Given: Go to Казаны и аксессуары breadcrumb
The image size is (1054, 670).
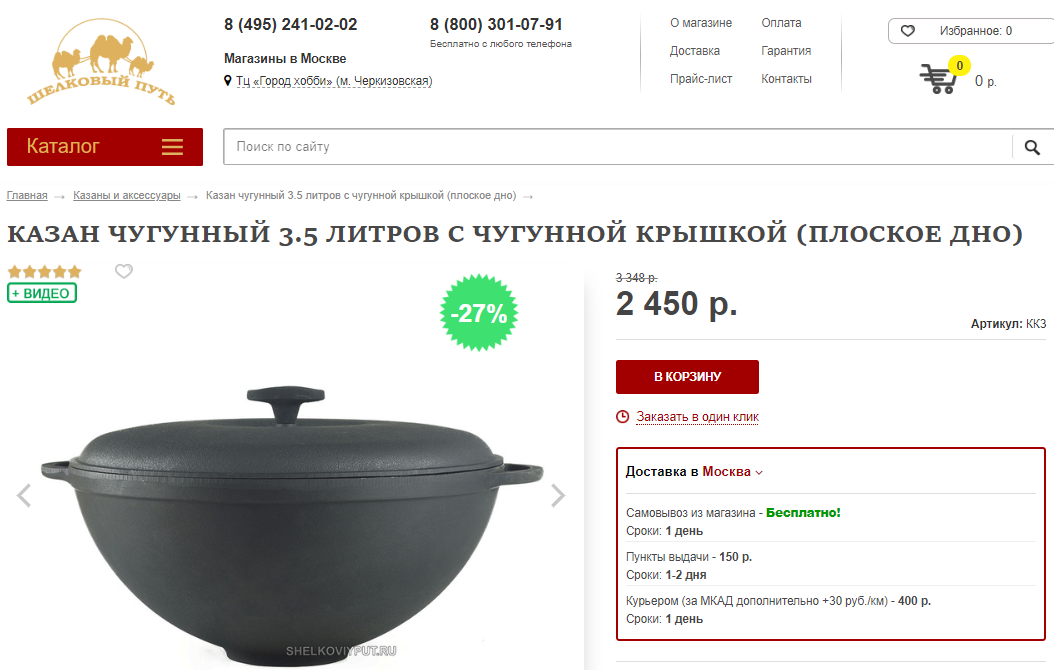Looking at the screenshot, I should coord(126,196).
